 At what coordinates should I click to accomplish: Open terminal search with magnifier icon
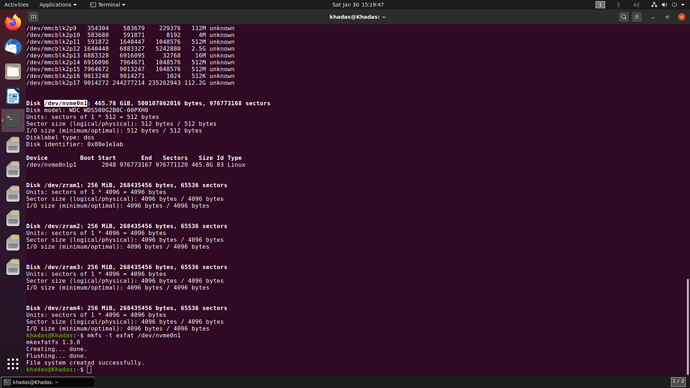(x=624, y=17)
